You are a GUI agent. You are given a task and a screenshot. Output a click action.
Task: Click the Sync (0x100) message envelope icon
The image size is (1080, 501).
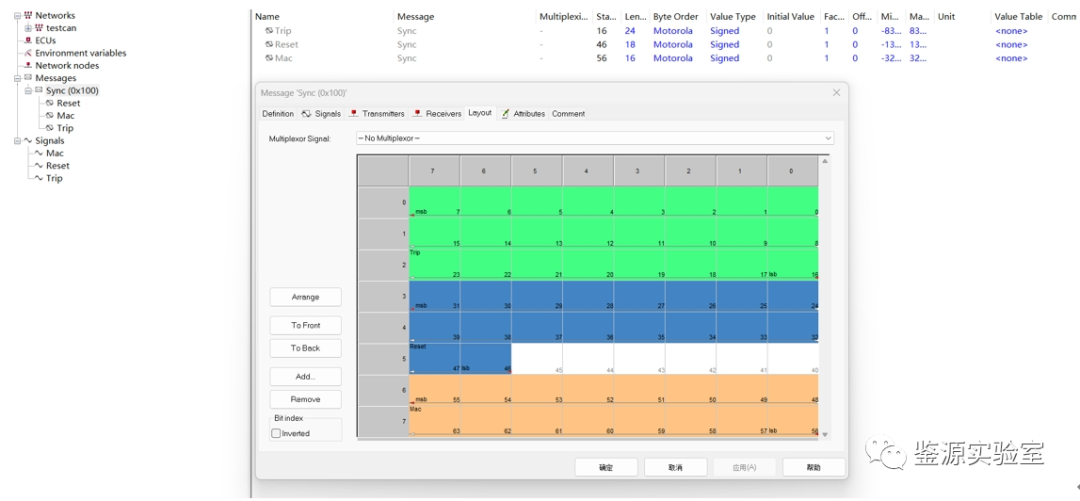39,91
